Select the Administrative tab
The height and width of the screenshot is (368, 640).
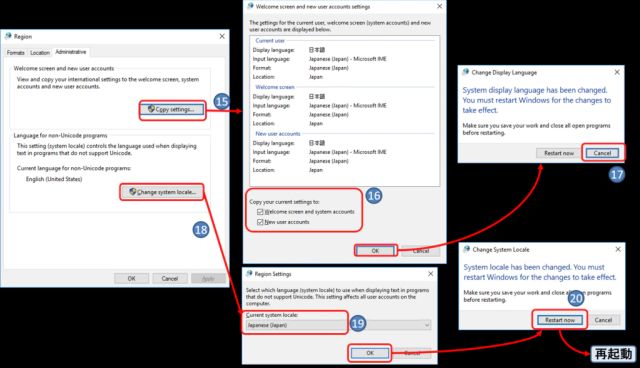point(71,52)
